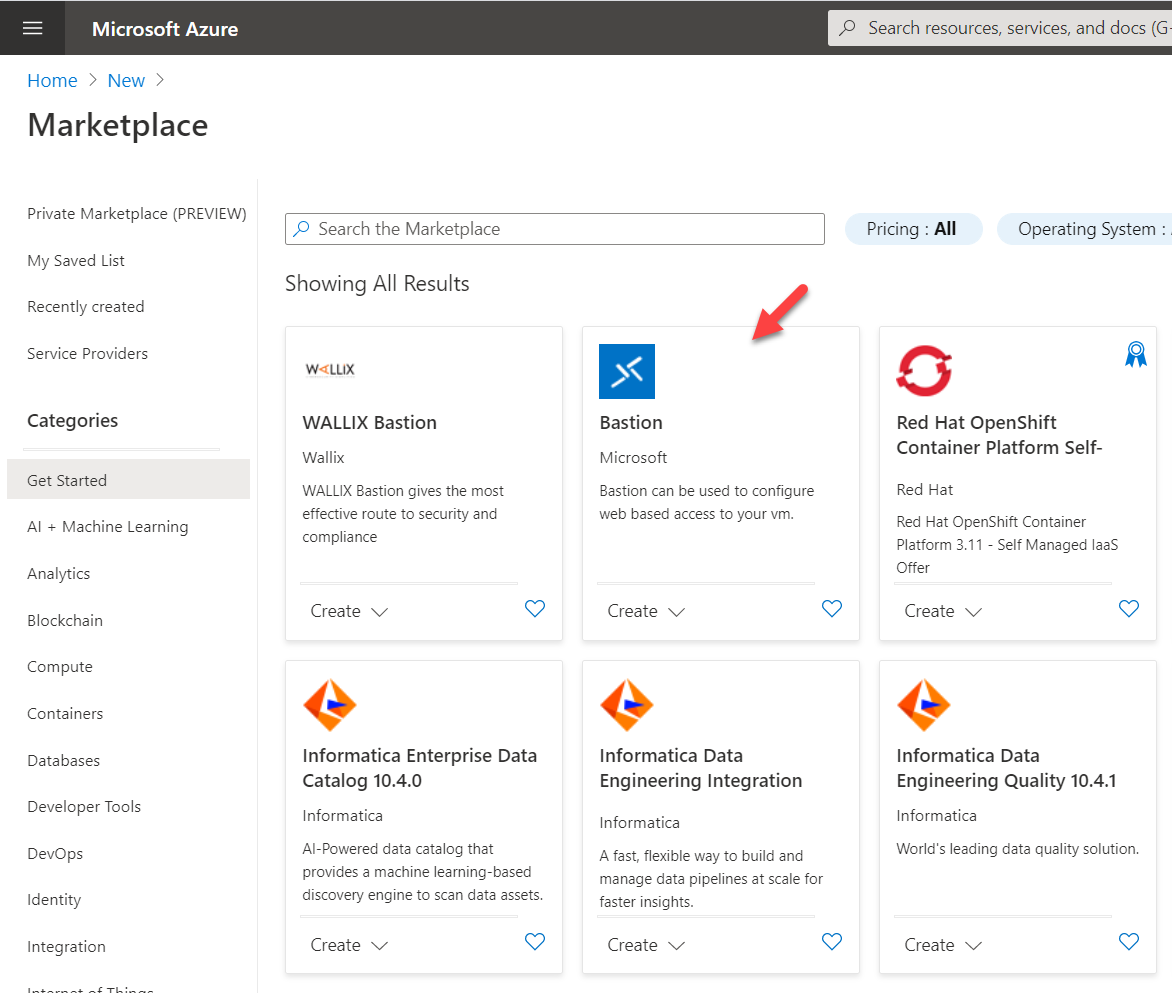Viewport: 1172px width, 993px height.
Task: Go back to New breadcrumb
Action: 126,81
